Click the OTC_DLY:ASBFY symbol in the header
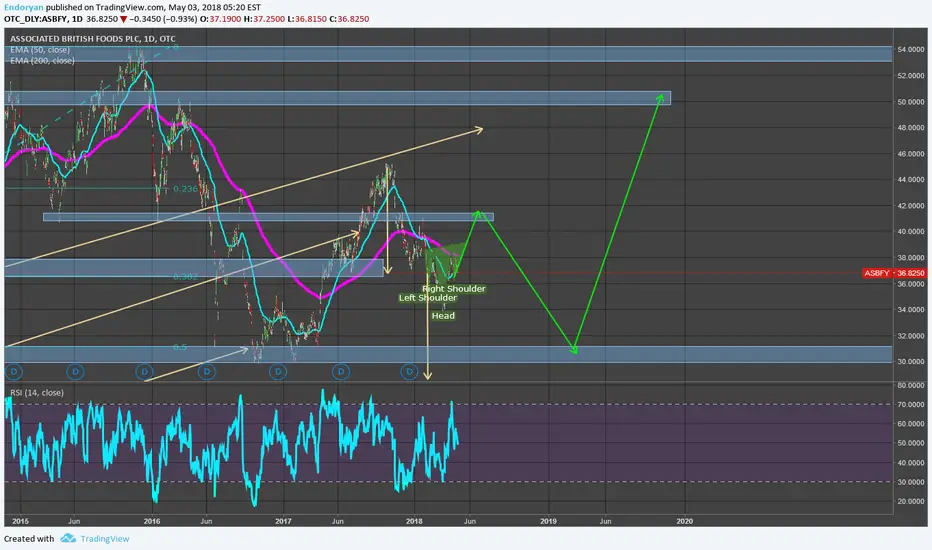The image size is (932, 550). click(35, 19)
